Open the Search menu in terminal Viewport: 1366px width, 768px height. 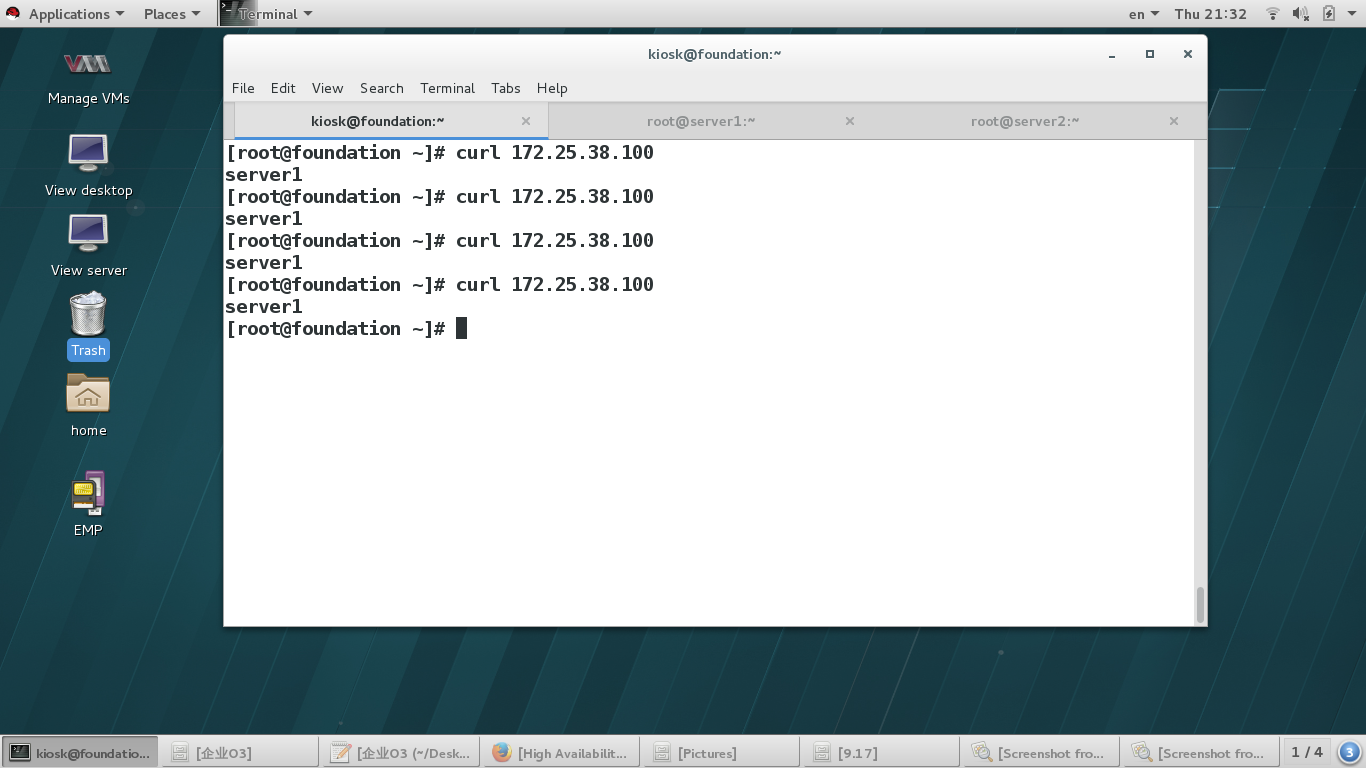coord(382,88)
